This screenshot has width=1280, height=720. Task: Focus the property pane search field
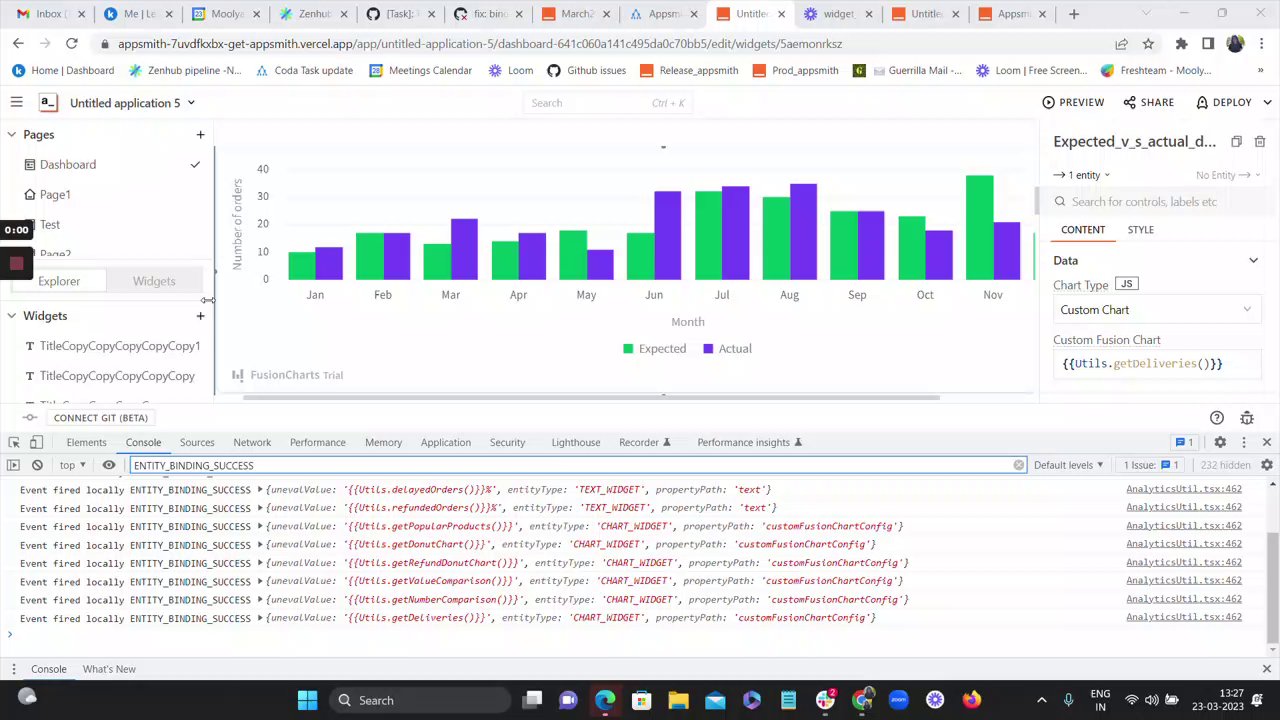(x=1157, y=201)
